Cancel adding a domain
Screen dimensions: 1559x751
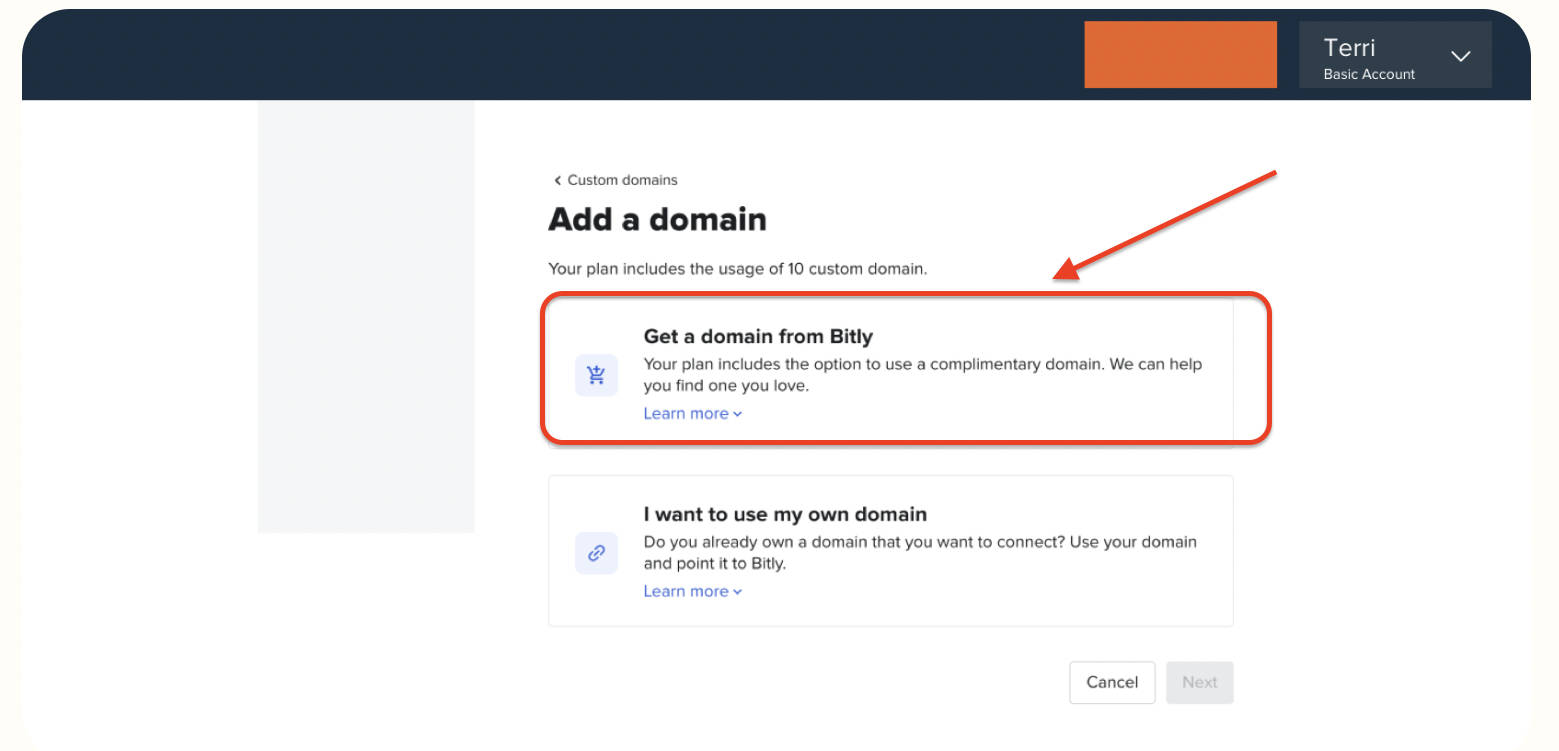(1112, 682)
